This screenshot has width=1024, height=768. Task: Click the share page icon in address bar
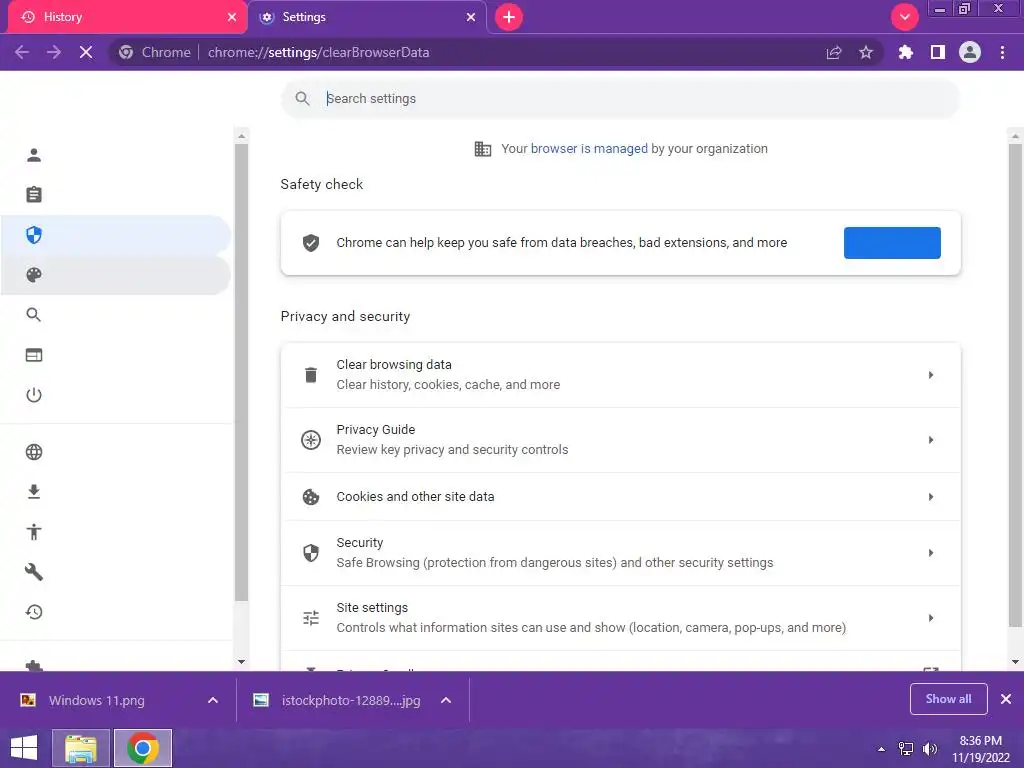834,52
